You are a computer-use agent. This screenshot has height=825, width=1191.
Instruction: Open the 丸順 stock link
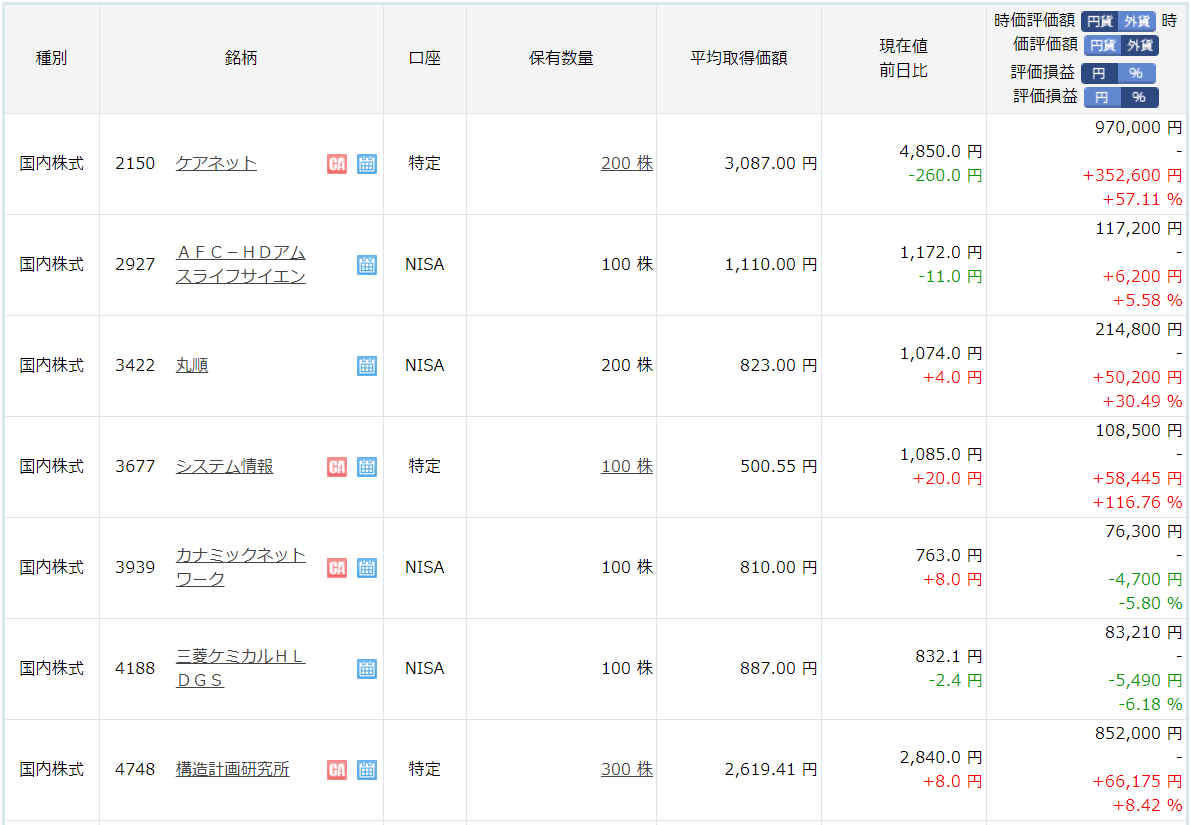[x=191, y=365]
